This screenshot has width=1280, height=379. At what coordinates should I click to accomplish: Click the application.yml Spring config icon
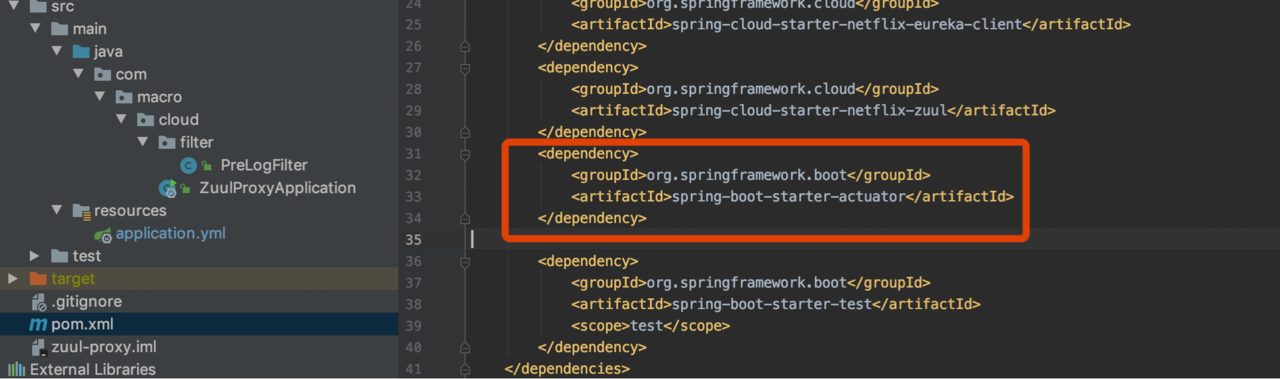[x=103, y=234]
